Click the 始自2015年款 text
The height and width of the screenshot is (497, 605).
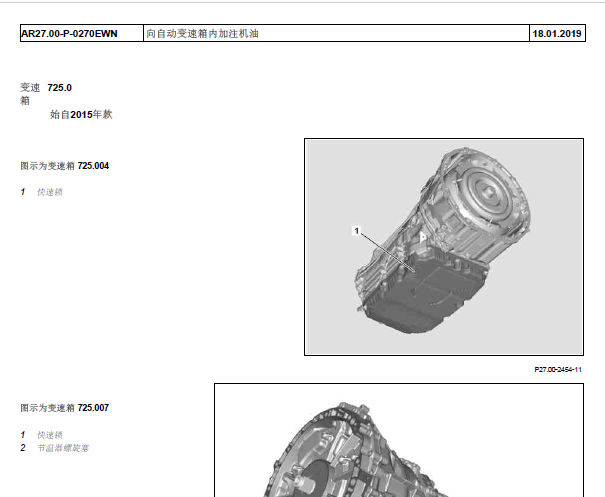click(x=81, y=115)
